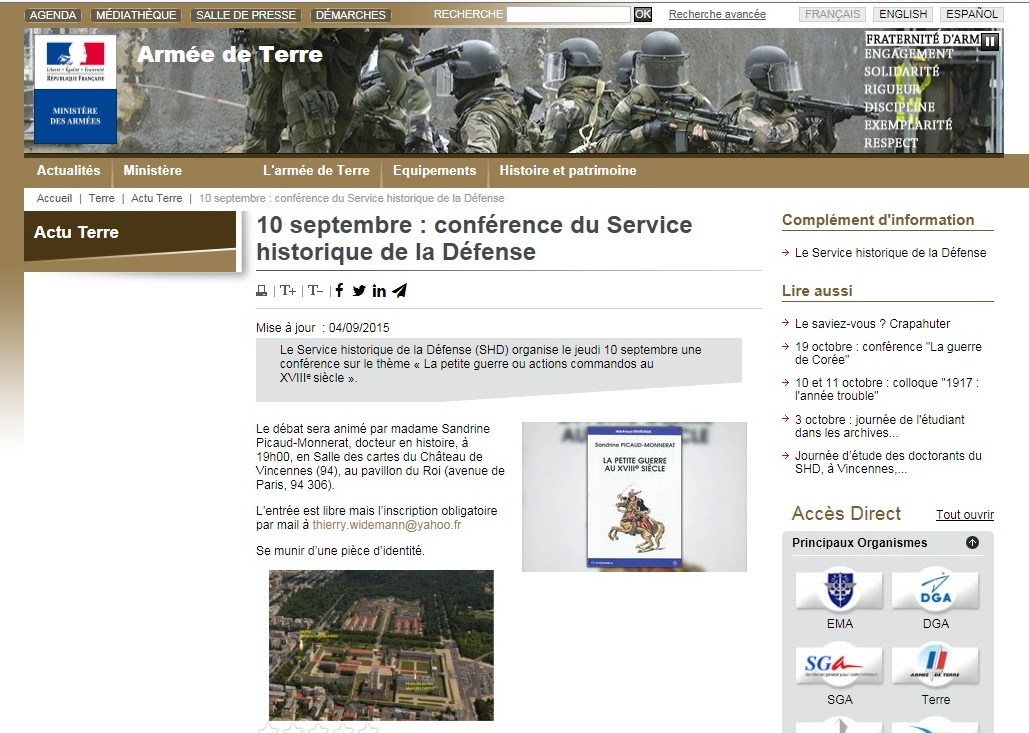This screenshot has width=1029, height=733.
Task: Increase text size with T+ icon
Action: pos(288,291)
